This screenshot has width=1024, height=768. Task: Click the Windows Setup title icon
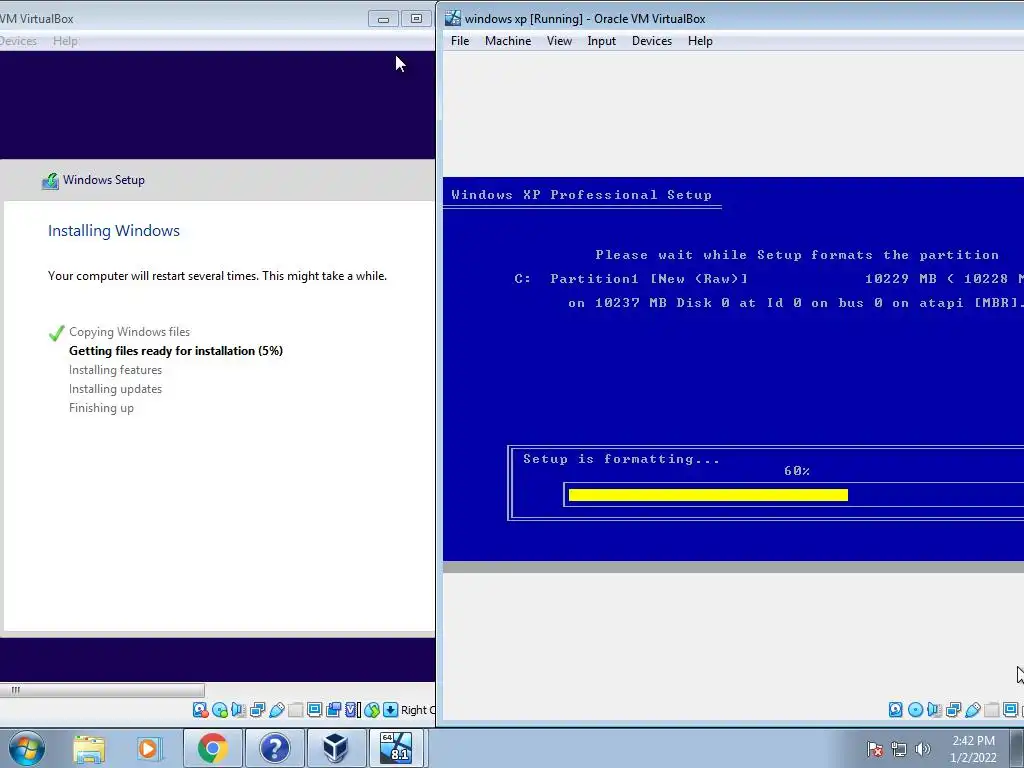click(50, 181)
